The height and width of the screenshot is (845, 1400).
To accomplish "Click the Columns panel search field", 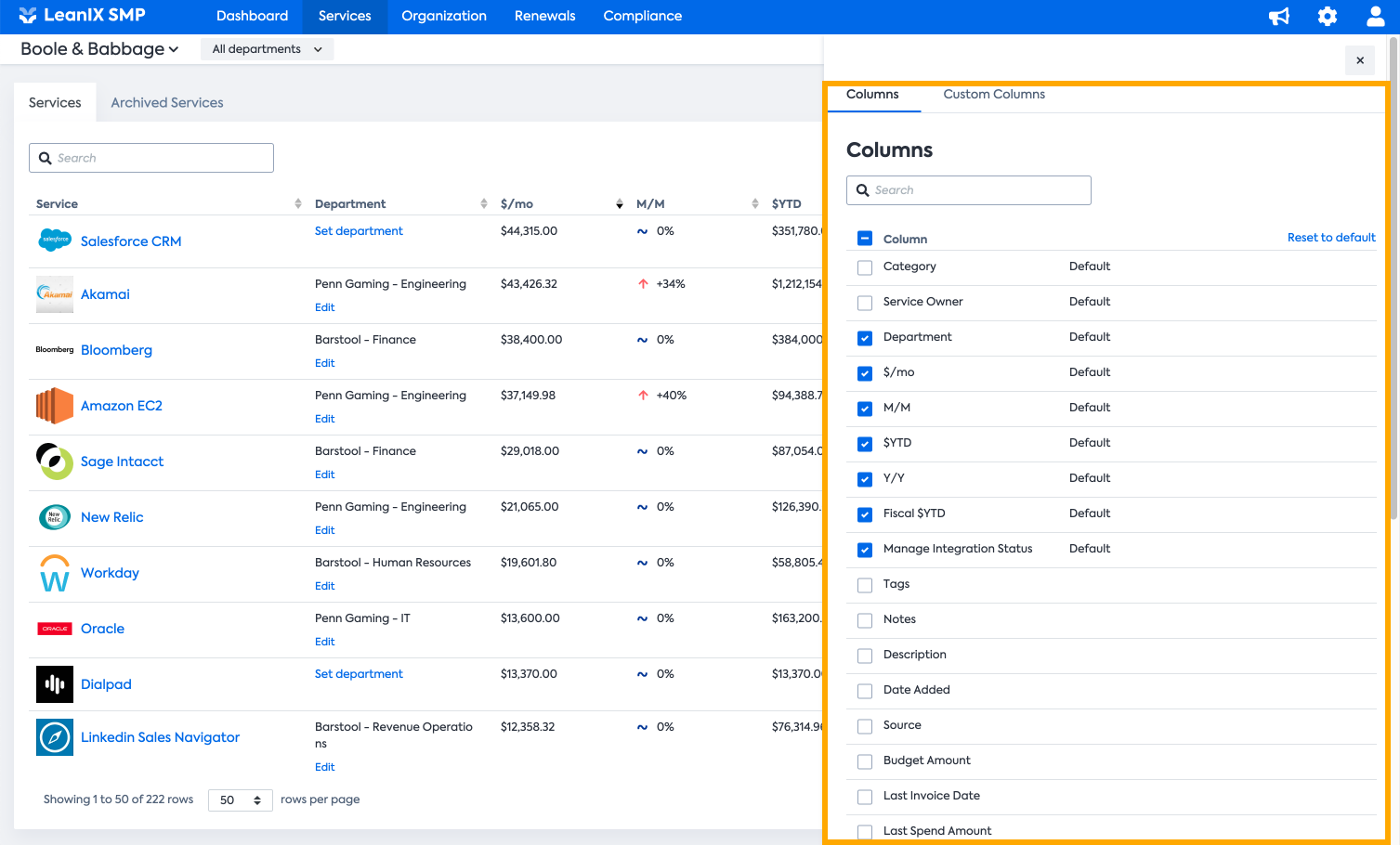I will [968, 190].
